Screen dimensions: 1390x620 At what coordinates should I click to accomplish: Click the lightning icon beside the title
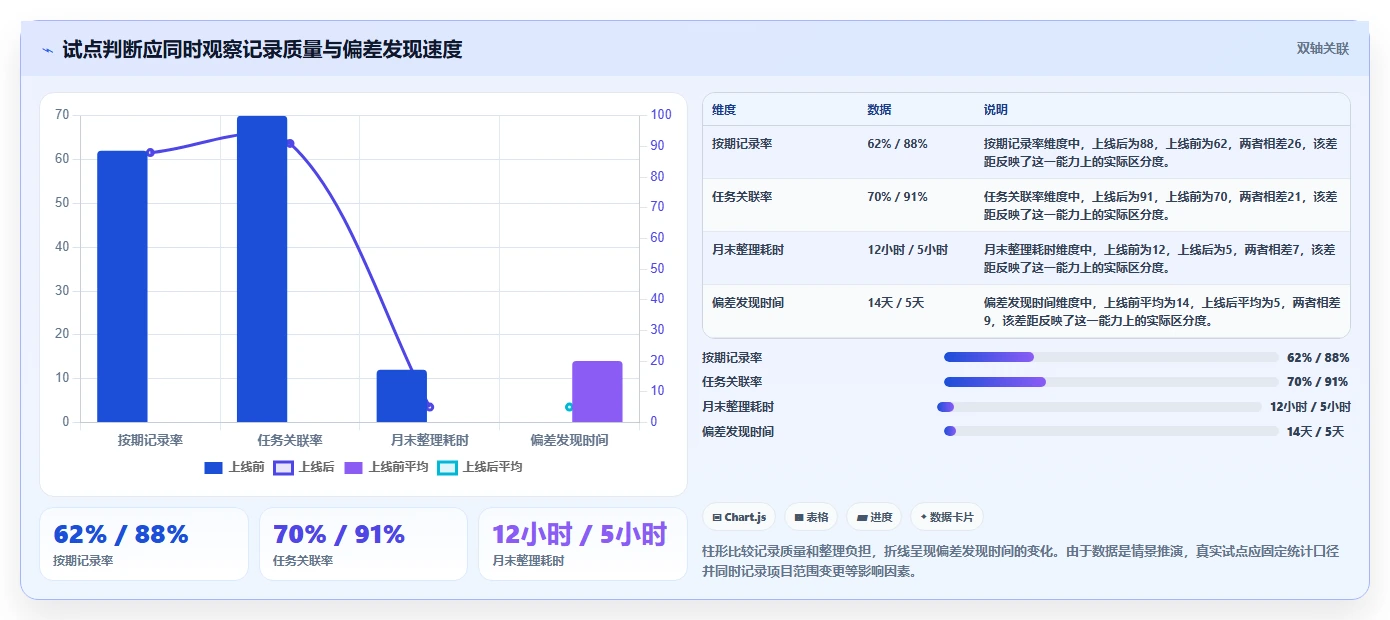[x=47, y=50]
